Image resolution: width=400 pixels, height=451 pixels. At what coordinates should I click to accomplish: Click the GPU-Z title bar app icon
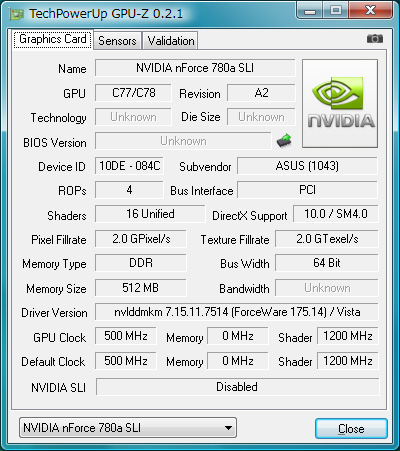coord(16,14)
